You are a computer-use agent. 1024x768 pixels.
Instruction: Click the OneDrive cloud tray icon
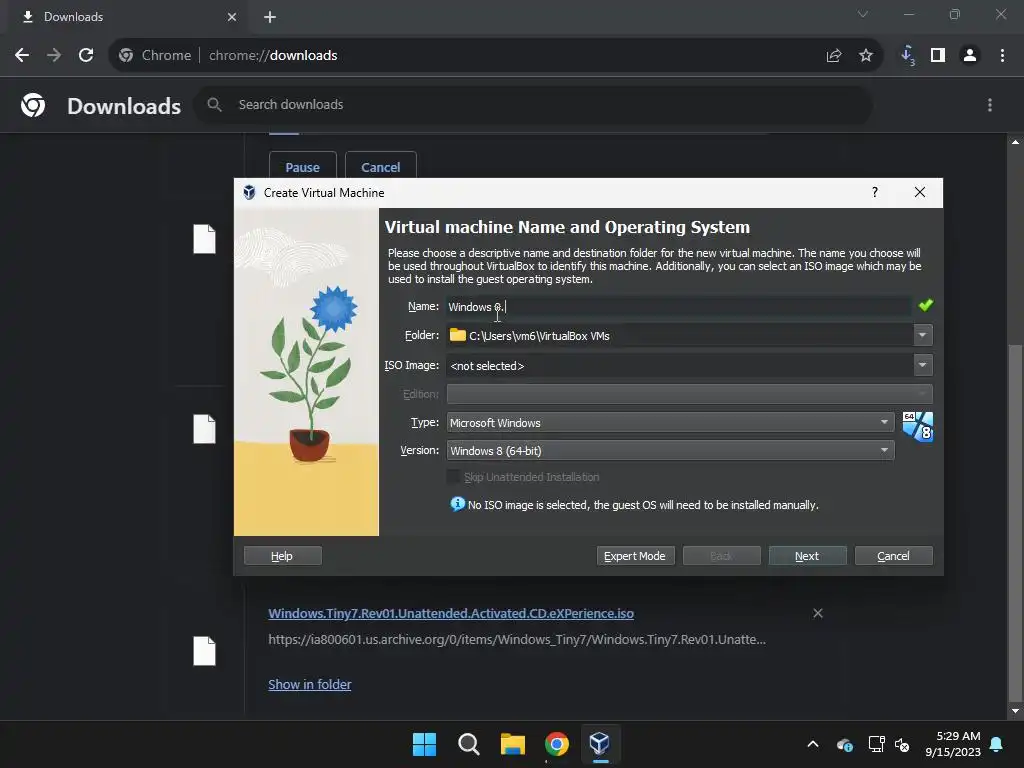coord(844,744)
